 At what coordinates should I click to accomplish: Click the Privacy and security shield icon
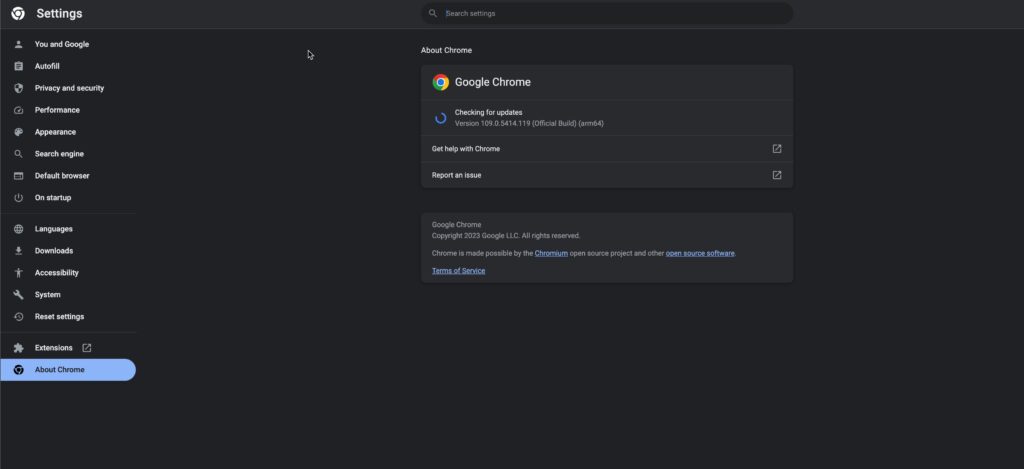pos(18,88)
